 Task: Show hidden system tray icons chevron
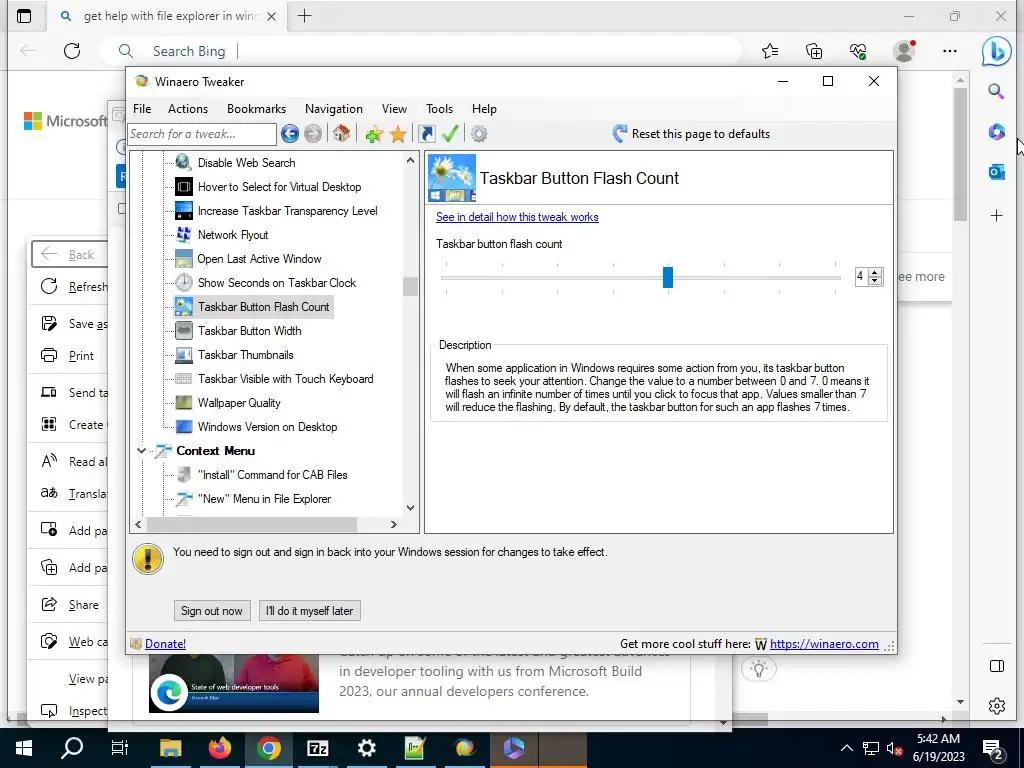pos(846,748)
